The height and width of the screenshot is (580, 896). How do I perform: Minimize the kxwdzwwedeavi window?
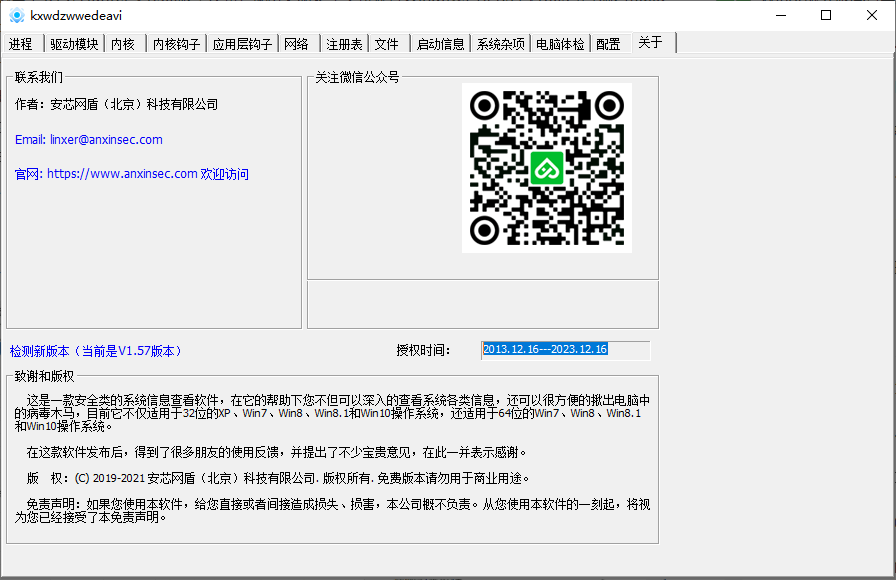tap(781, 15)
